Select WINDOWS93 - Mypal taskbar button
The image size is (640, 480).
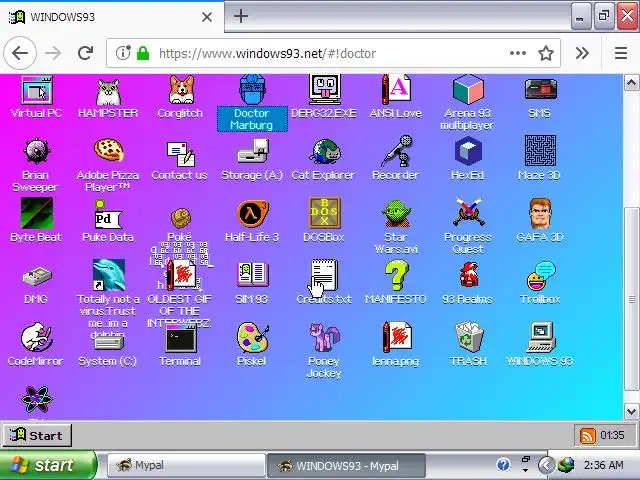point(346,465)
